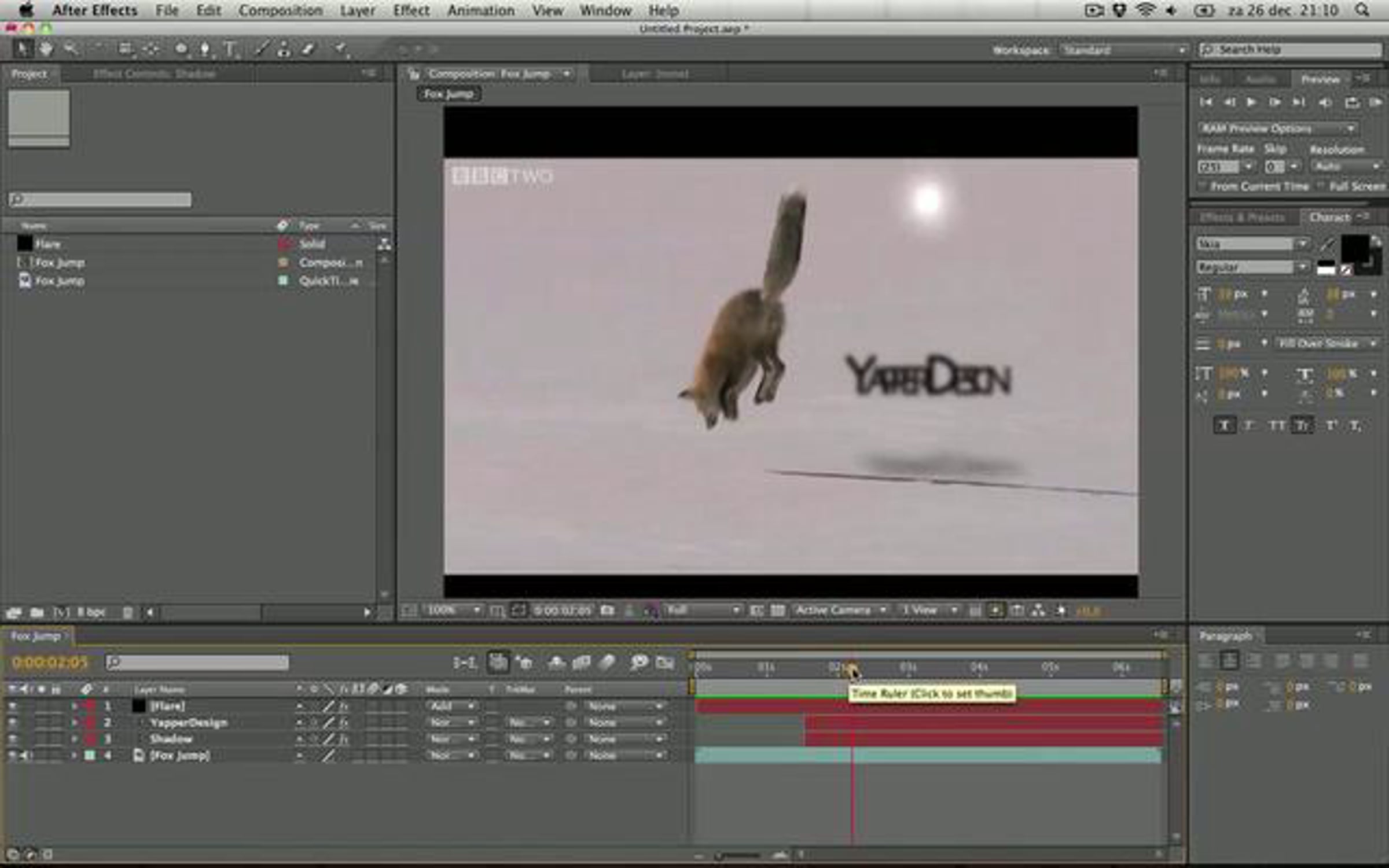Click the Play button in Preview panel

[1251, 102]
